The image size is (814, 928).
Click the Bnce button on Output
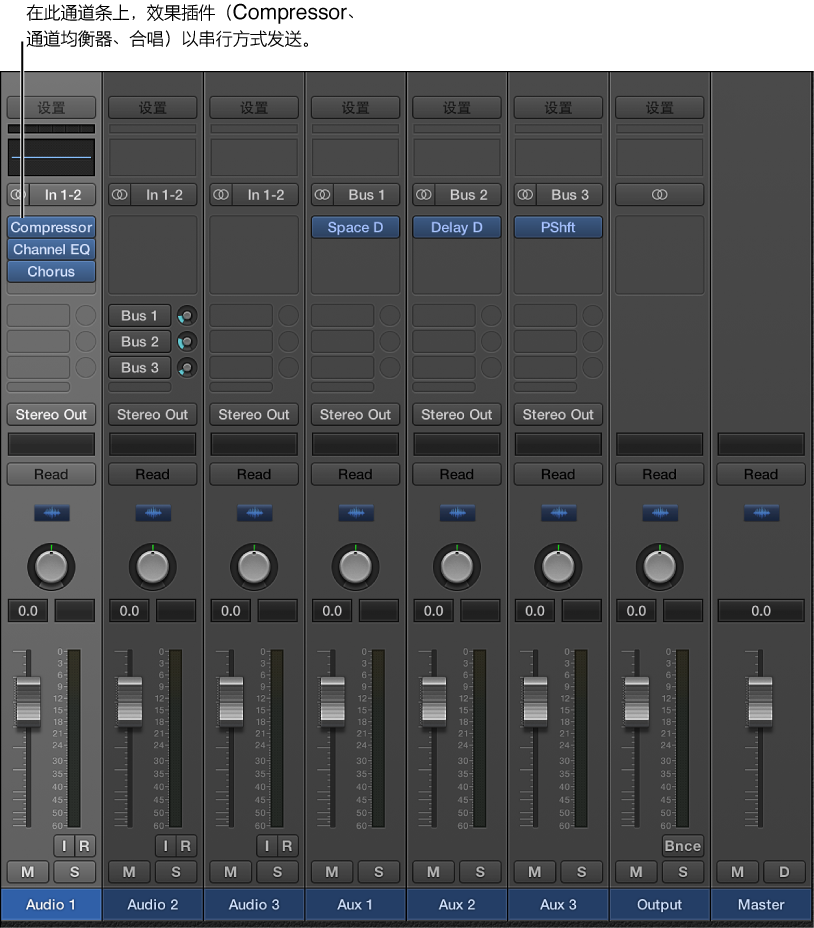[682, 846]
